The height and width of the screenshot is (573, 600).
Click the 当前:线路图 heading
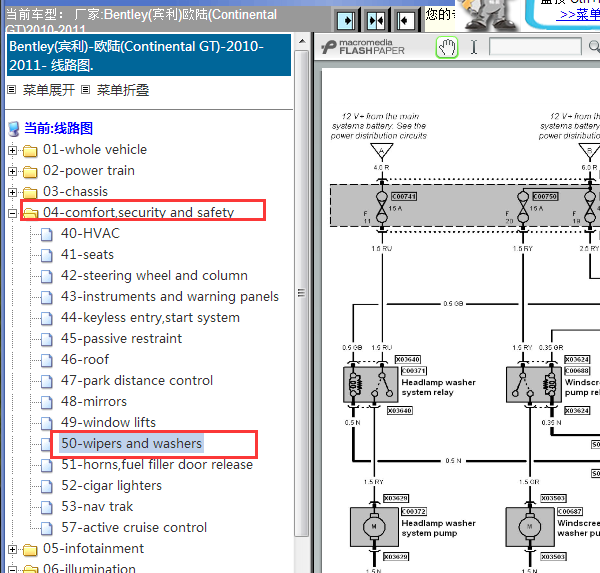[x=59, y=128]
